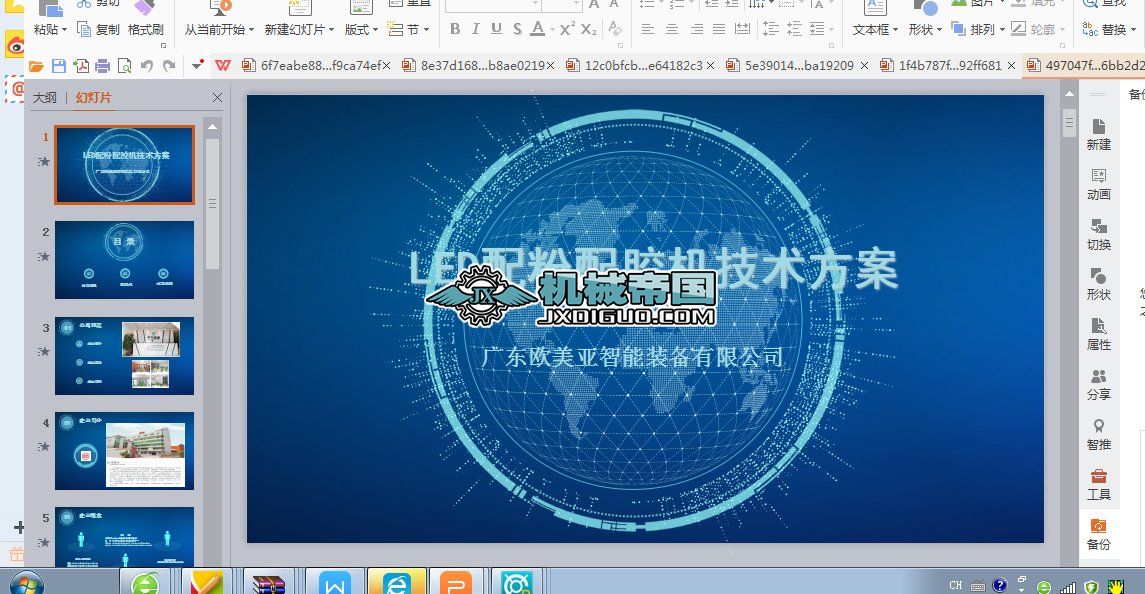Open Internet Explorer from the taskbar

(x=397, y=584)
